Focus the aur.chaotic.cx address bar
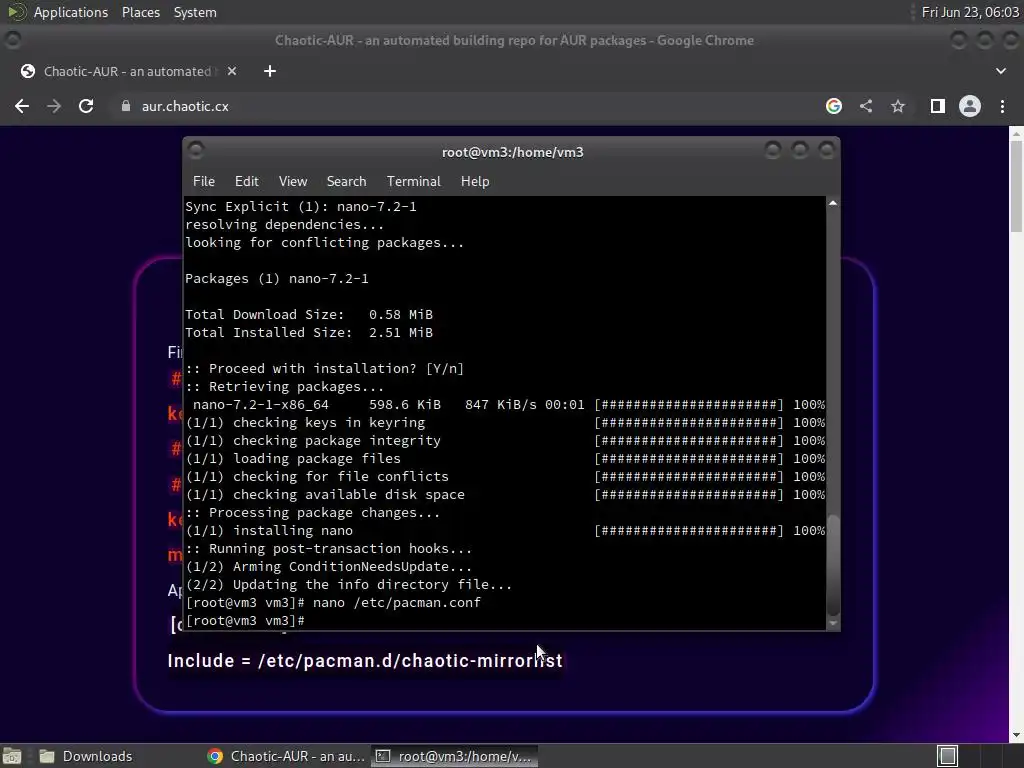1024x768 pixels. pyautogui.click(x=185, y=106)
